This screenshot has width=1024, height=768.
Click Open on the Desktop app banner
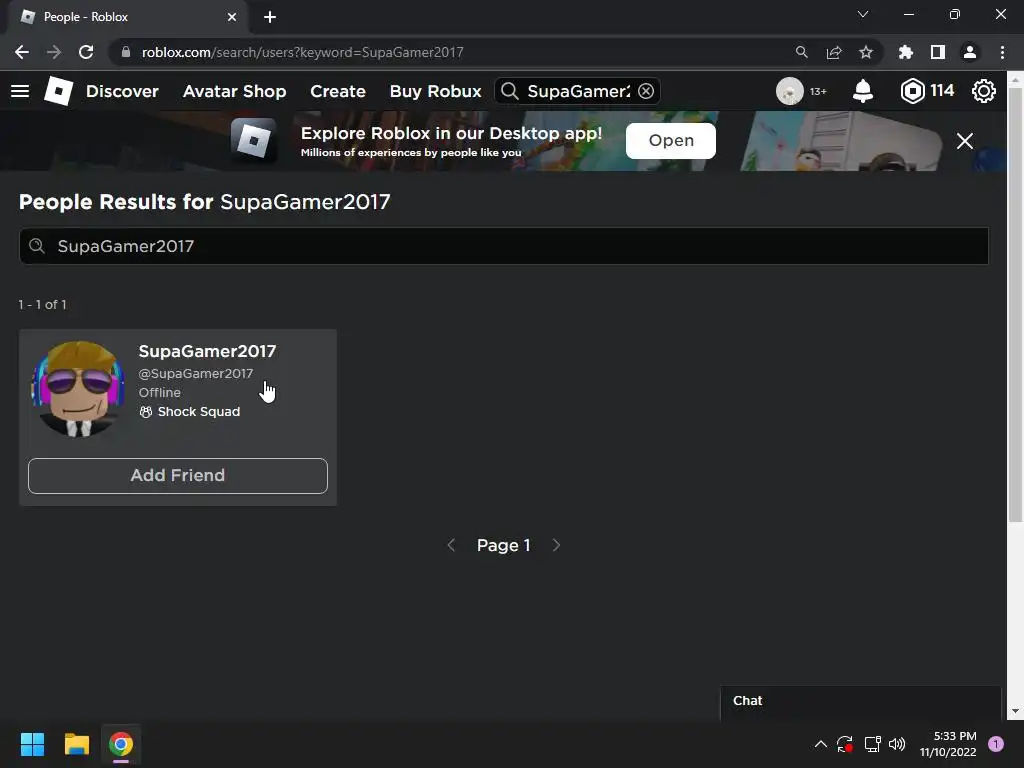[671, 140]
